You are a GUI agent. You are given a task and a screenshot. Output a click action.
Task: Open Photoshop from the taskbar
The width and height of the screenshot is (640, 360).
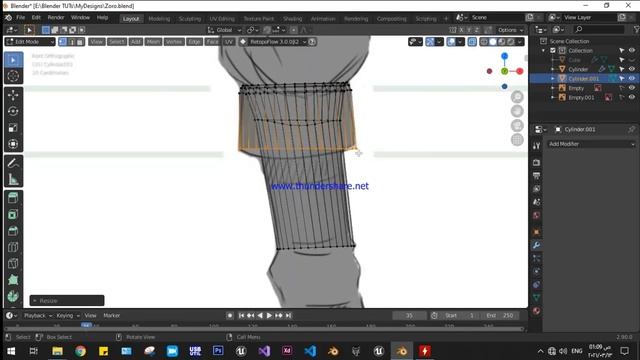pyautogui.click(x=218, y=351)
